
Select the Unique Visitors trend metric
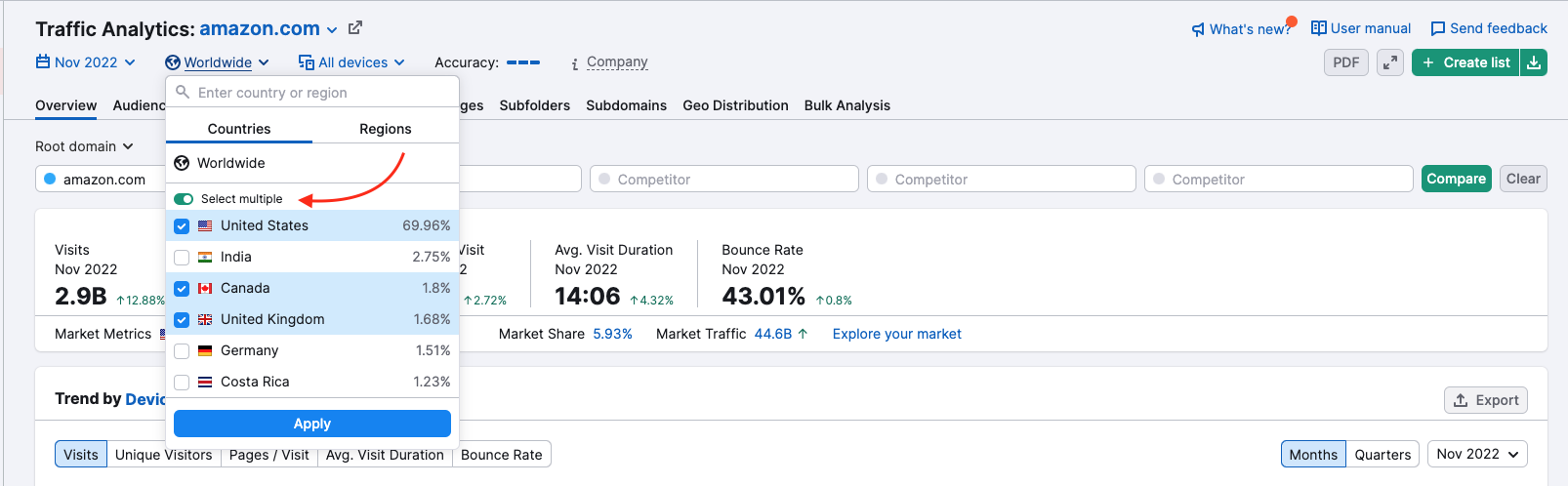coord(163,455)
